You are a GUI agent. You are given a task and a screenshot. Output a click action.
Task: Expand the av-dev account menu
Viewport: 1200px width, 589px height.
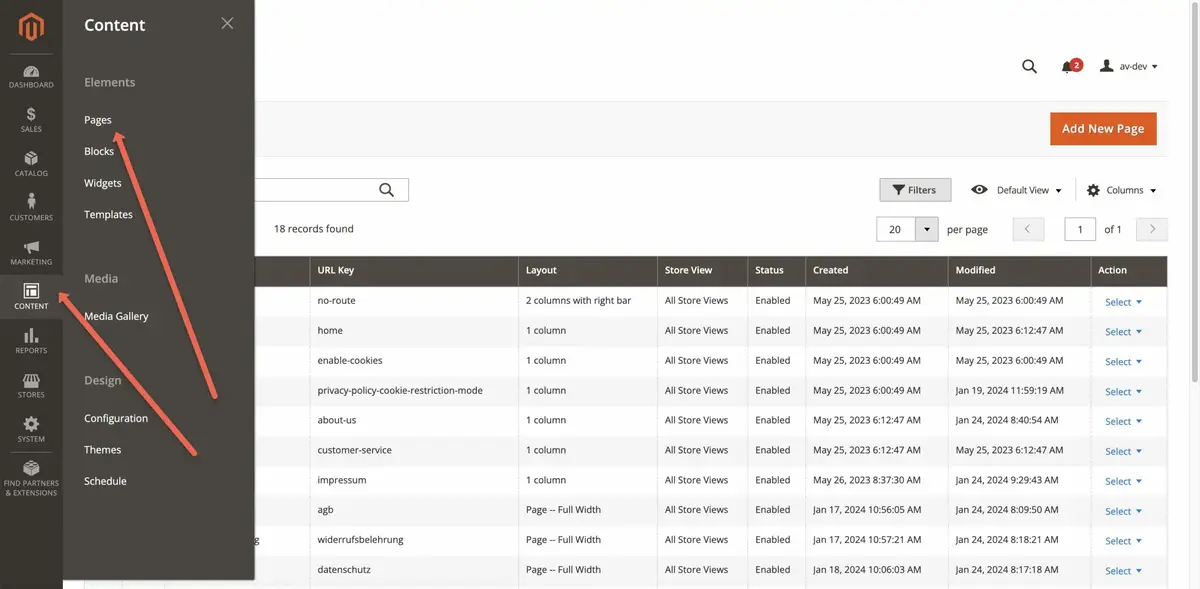pyautogui.click(x=1129, y=67)
